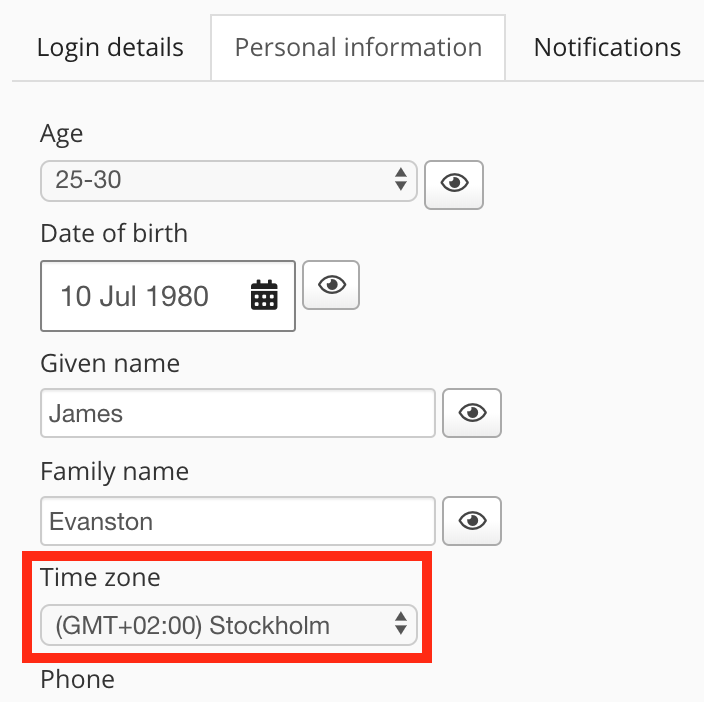Click into the Given name field containing James

coord(238,413)
